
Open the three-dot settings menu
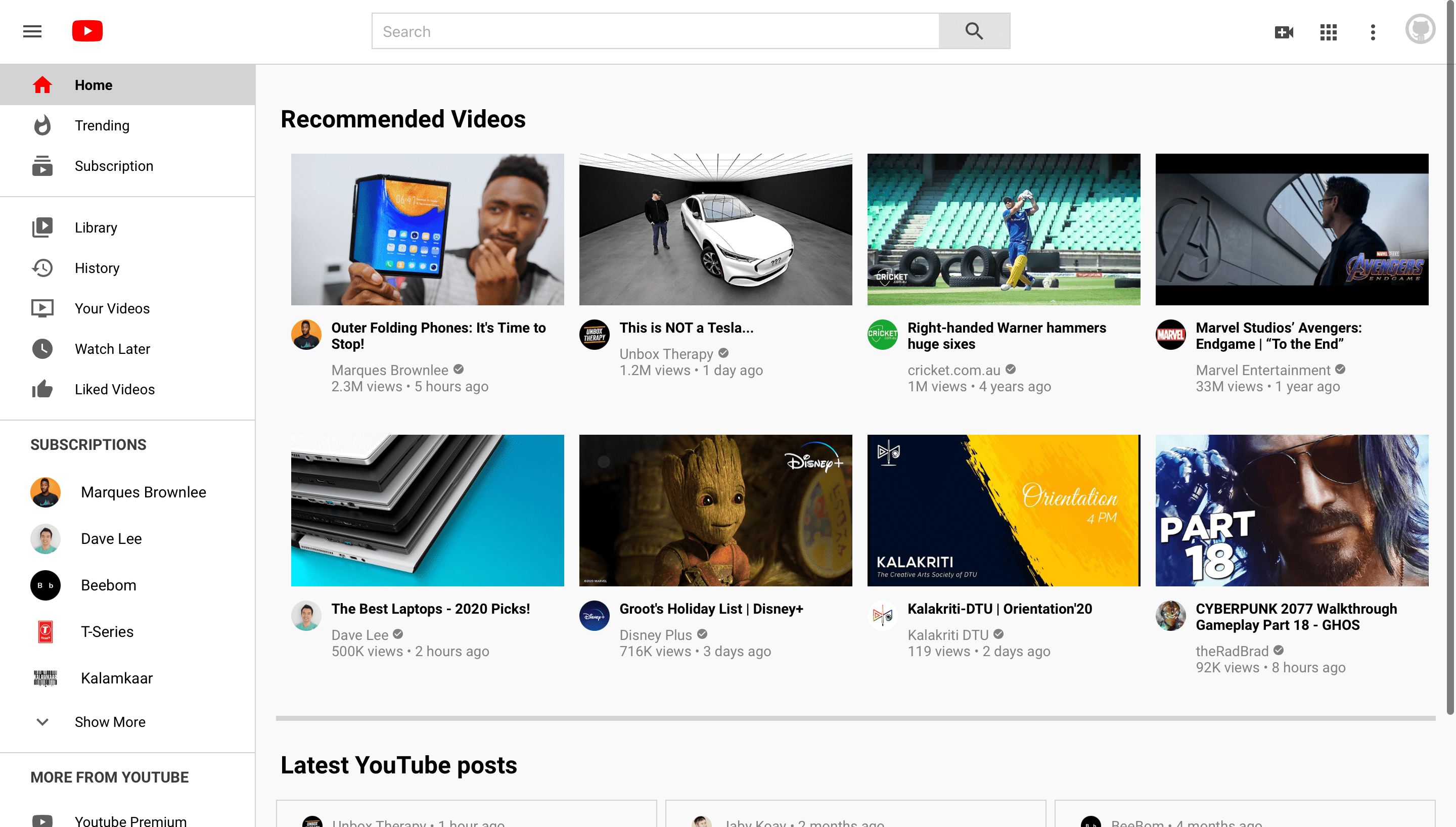click(x=1373, y=32)
